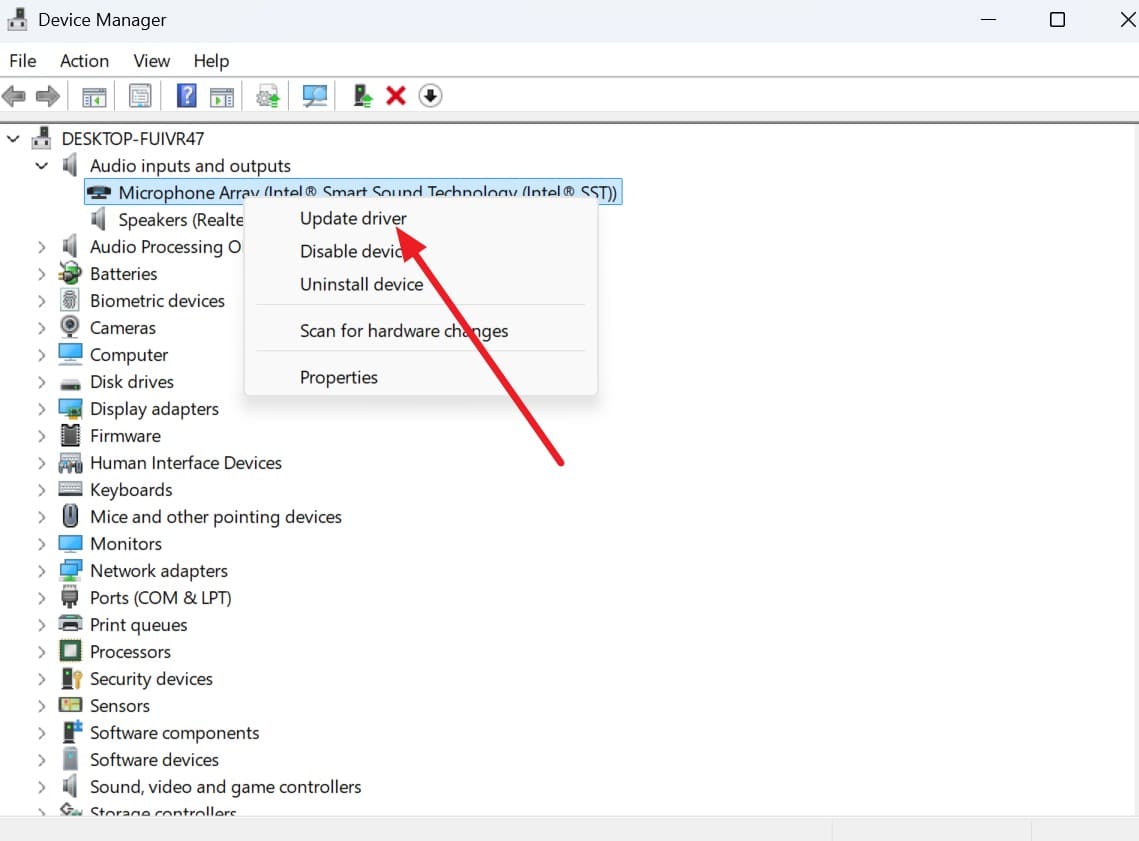Image resolution: width=1139 pixels, height=841 pixels.
Task: Collapse the DESKTOP-FUIVR47 root node
Action: (x=13, y=139)
